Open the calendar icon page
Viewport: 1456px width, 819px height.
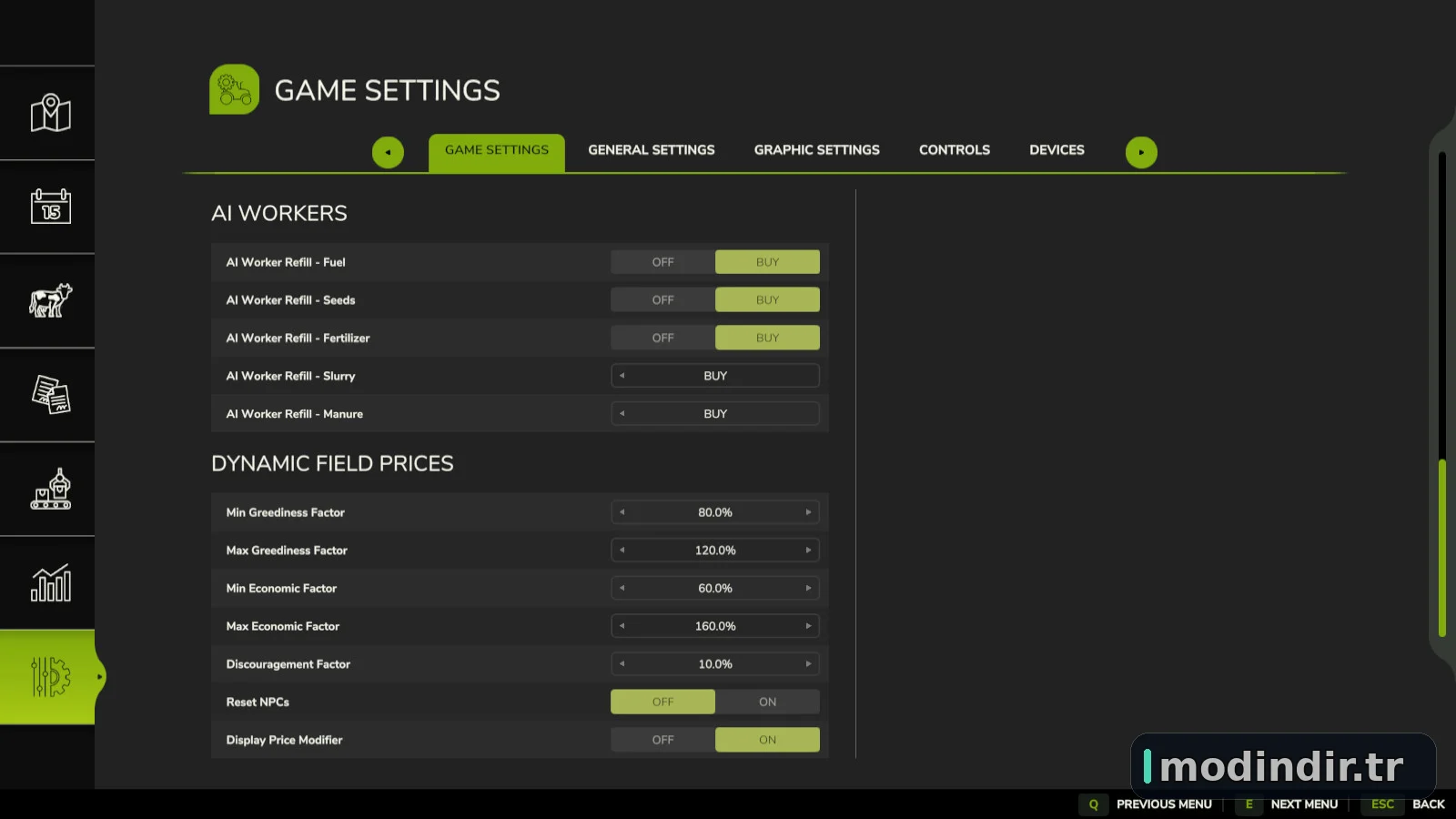point(50,207)
